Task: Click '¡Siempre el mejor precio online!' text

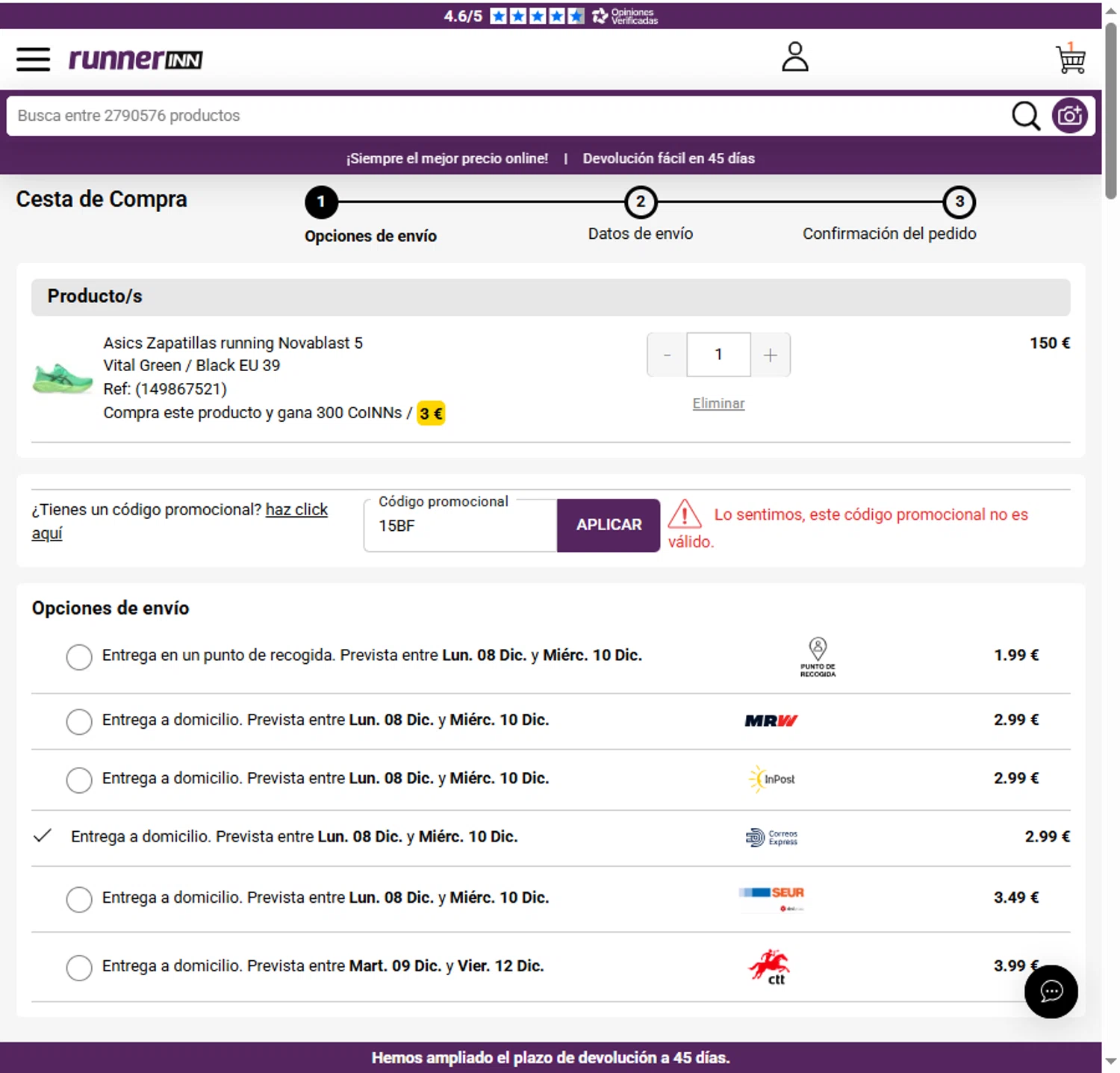Action: click(x=447, y=158)
